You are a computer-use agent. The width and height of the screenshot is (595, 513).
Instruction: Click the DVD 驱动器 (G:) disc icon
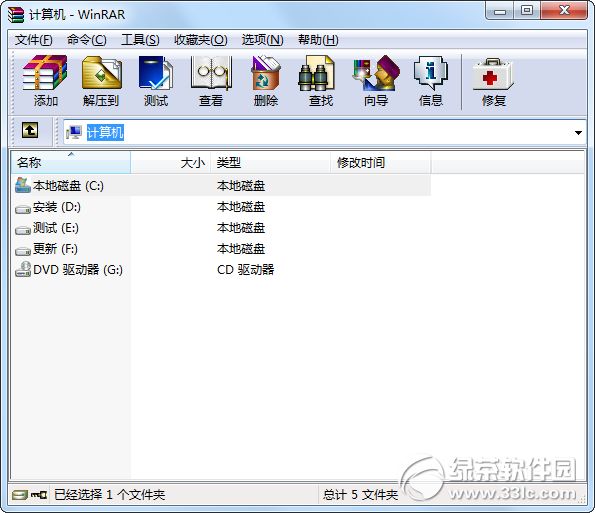coord(23,269)
